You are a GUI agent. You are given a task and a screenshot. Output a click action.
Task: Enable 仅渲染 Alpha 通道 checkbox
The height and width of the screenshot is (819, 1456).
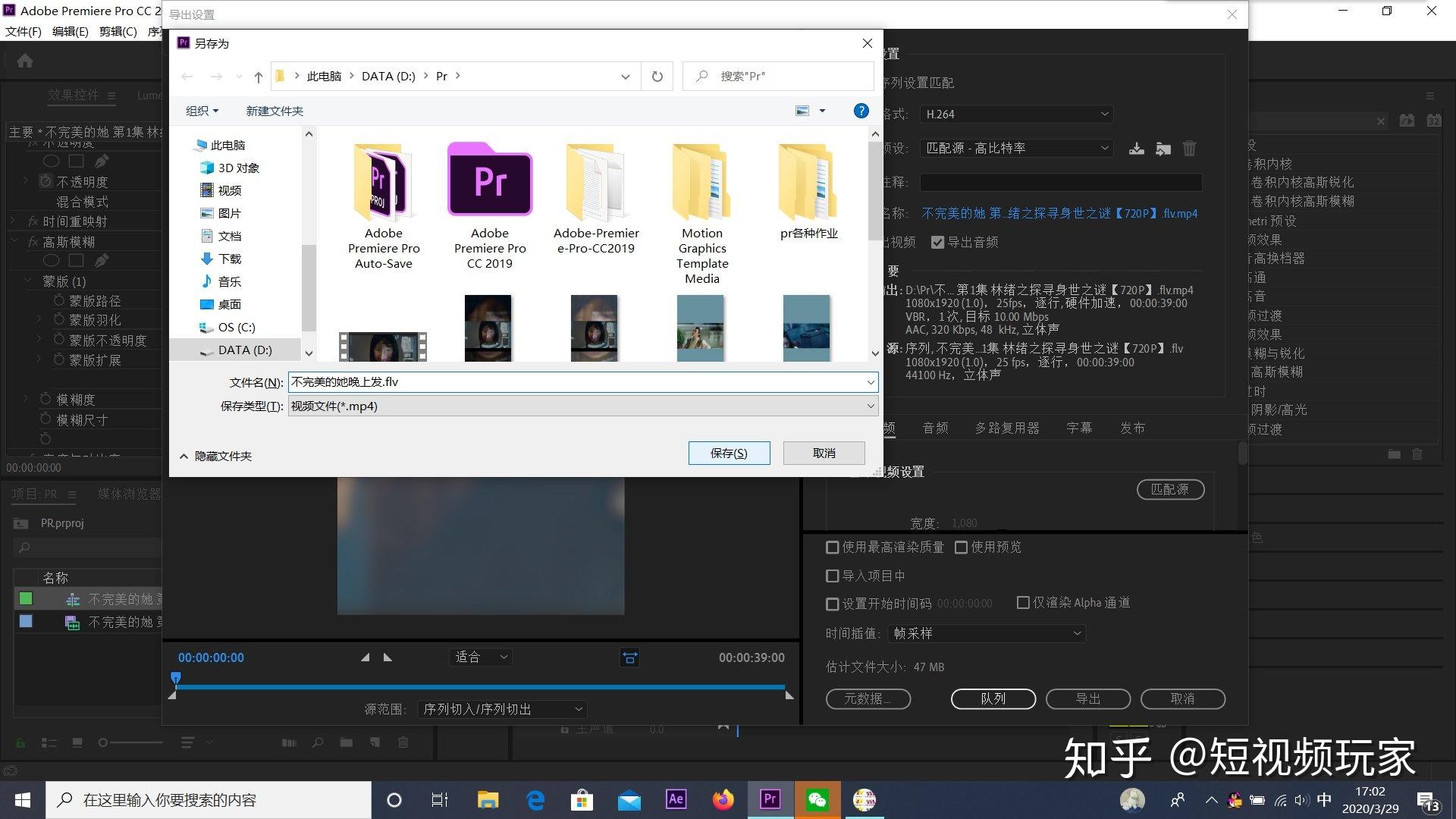pyautogui.click(x=1023, y=603)
